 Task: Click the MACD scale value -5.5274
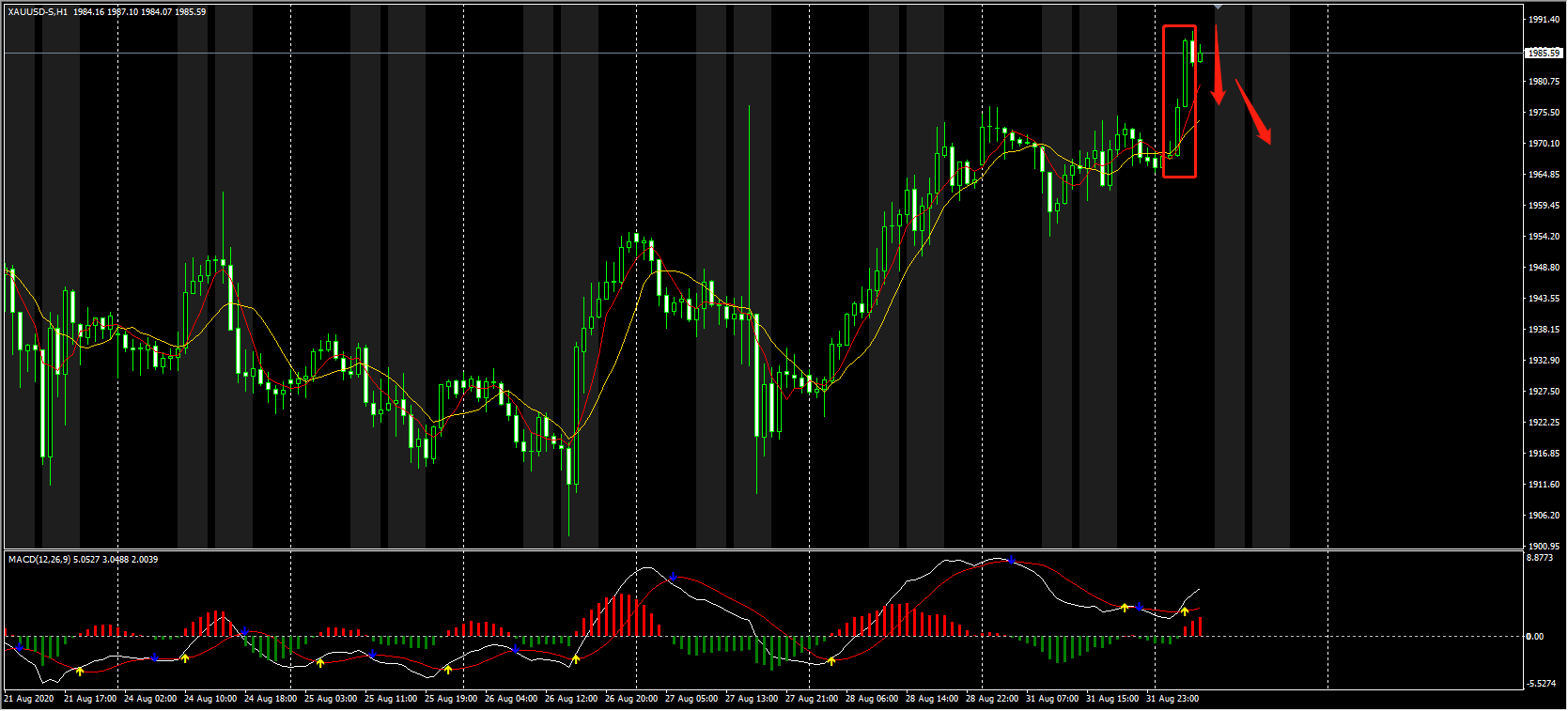click(1542, 684)
